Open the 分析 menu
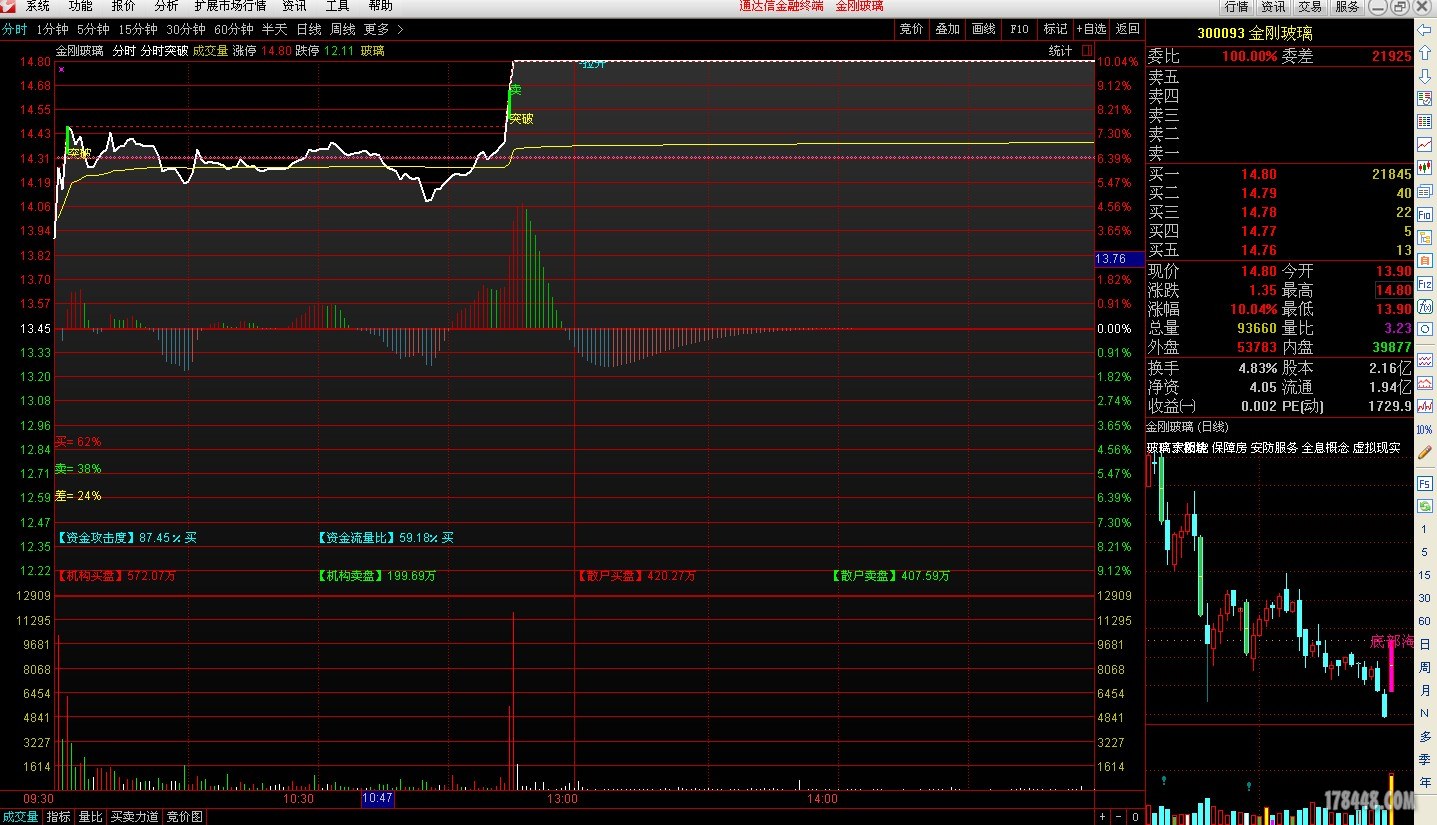Viewport: 1437px width, 825px height. point(166,6)
